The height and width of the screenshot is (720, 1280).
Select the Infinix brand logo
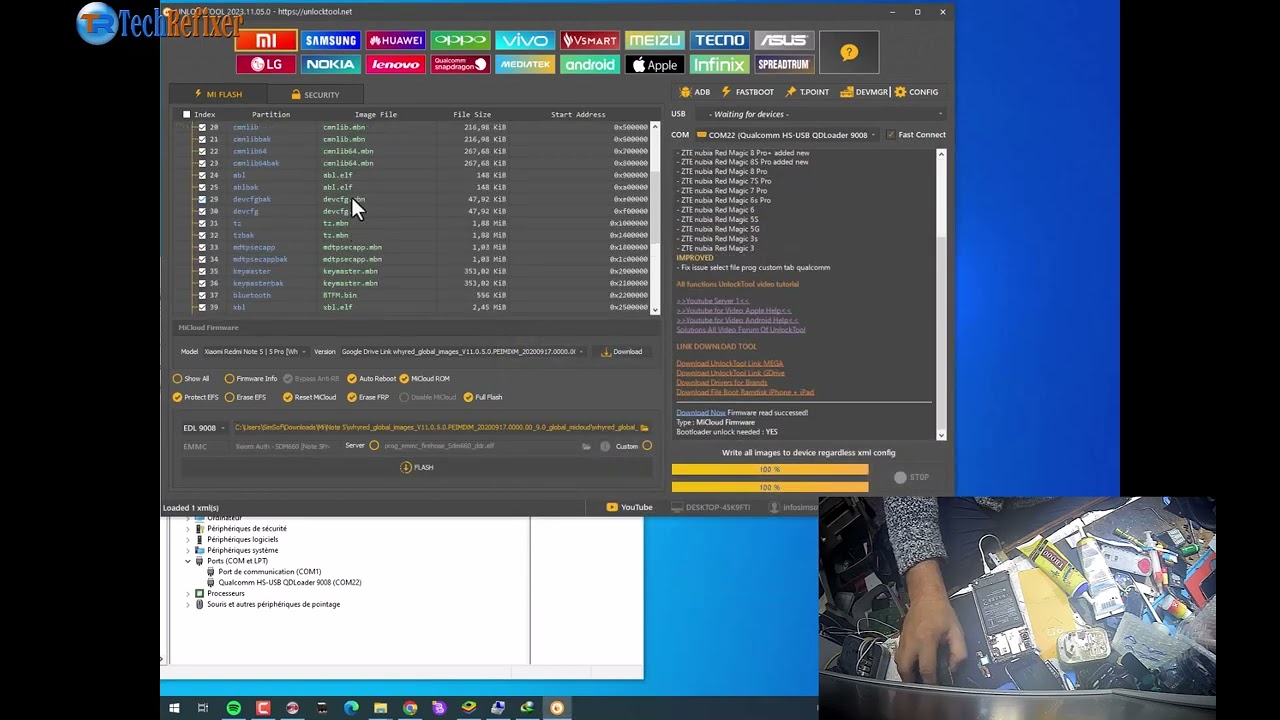point(719,64)
